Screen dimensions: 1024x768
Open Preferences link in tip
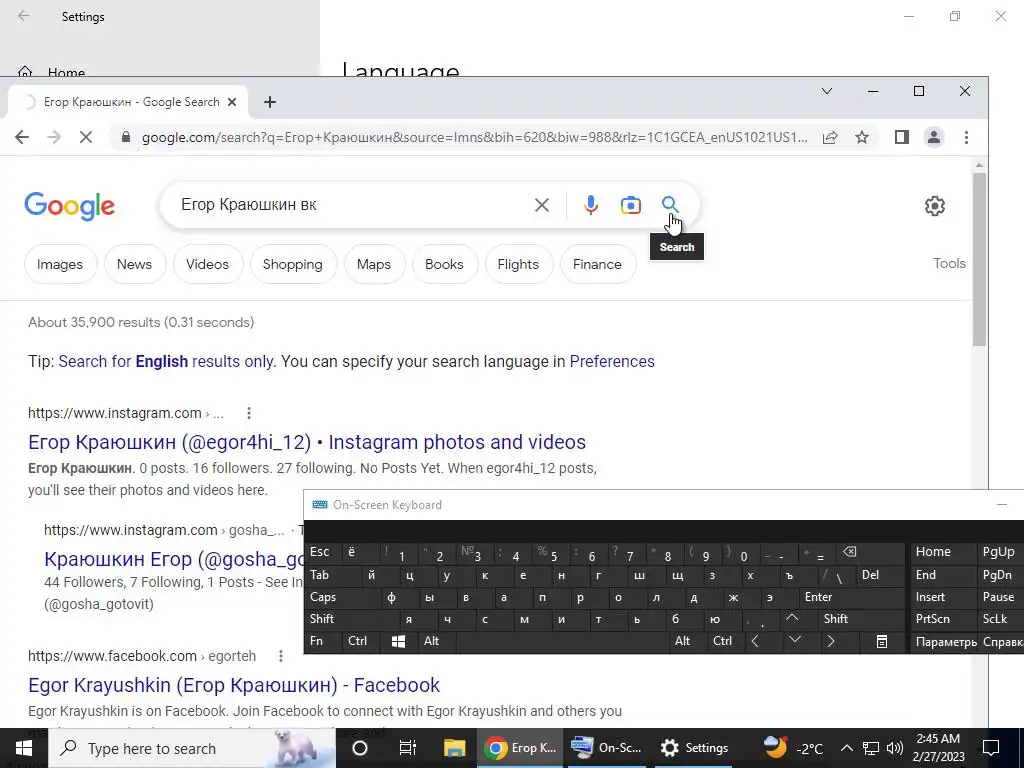click(612, 361)
